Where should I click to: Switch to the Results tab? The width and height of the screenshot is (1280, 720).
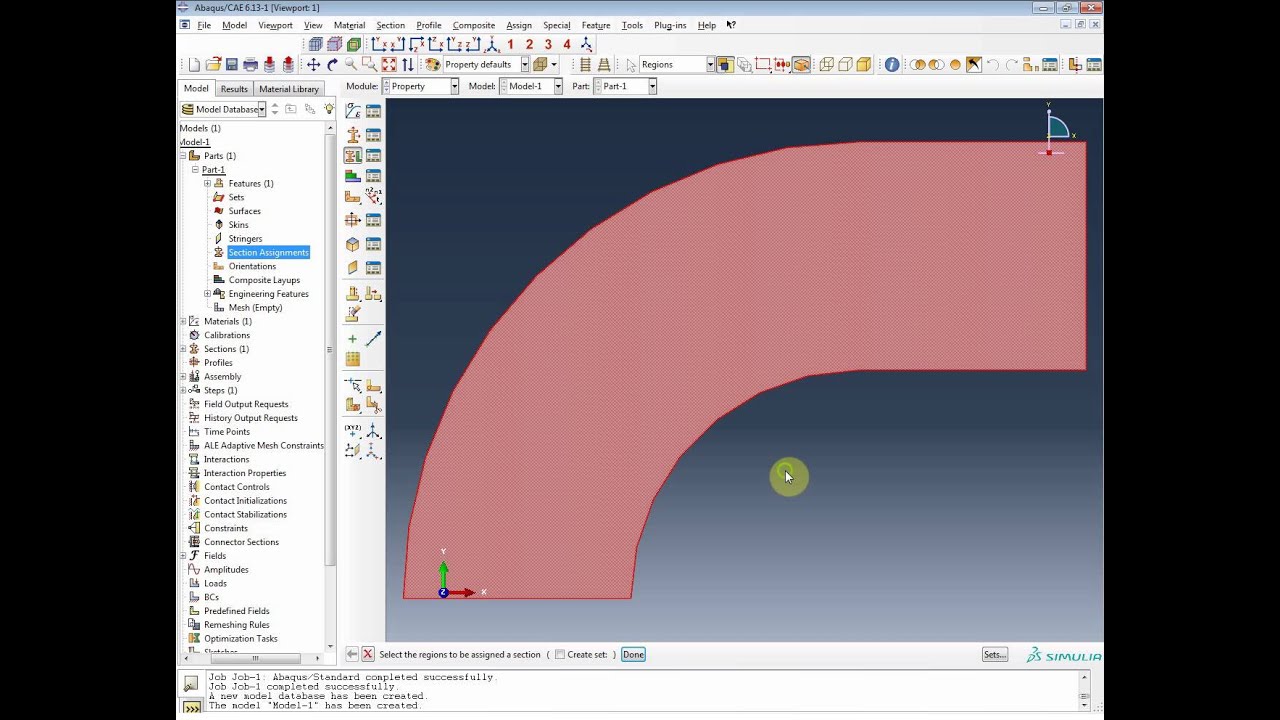pyautogui.click(x=234, y=89)
